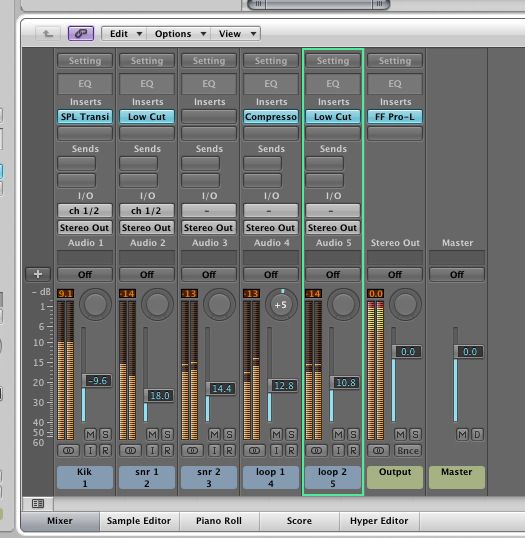Toggle stereo format icon on loop 1 channel
Image resolution: width=525 pixels, height=538 pixels.
tap(254, 450)
